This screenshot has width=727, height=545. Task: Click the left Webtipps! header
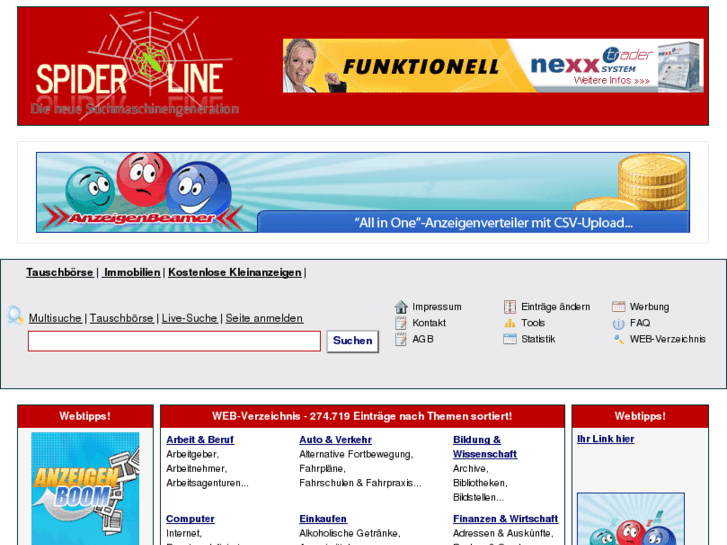coord(85,416)
